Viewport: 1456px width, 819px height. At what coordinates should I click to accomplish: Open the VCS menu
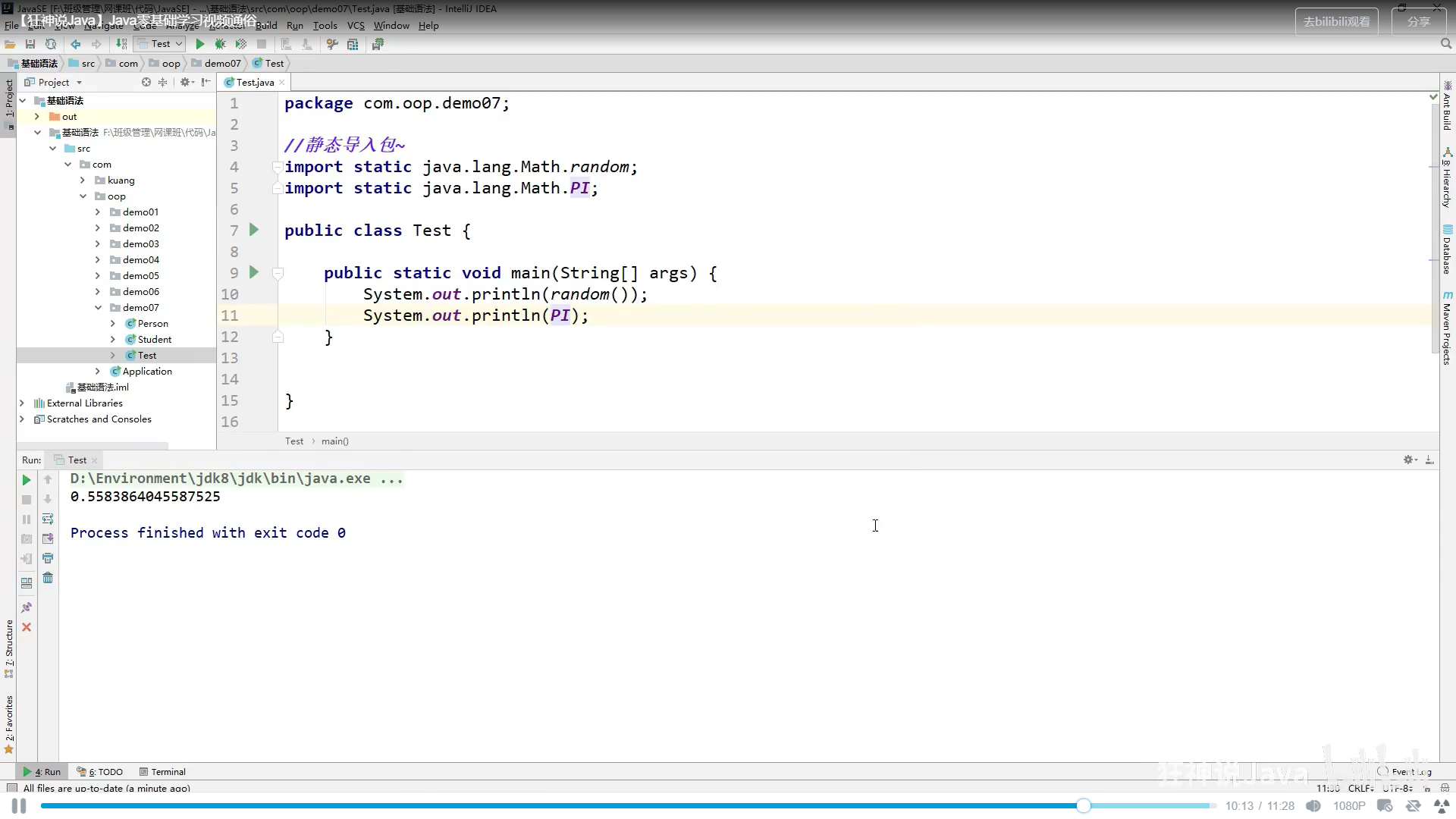[x=356, y=25]
